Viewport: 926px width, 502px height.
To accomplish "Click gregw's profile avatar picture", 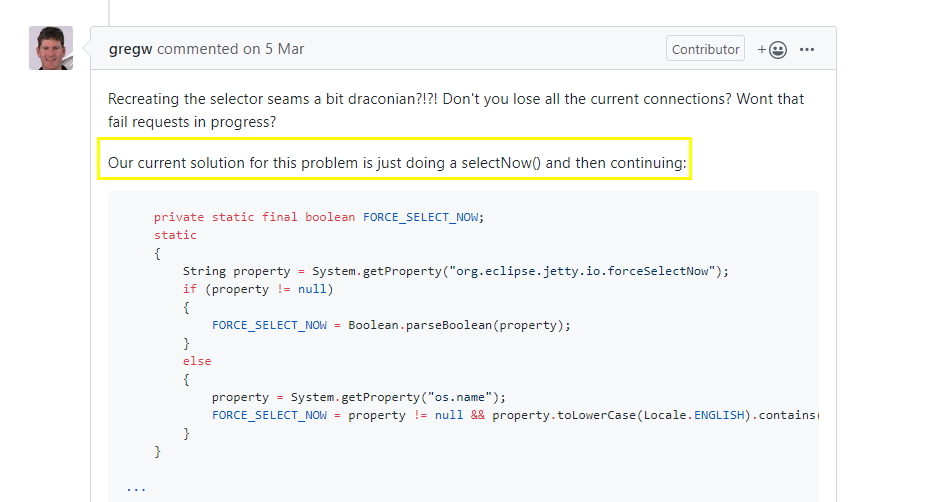I will [x=50, y=47].
